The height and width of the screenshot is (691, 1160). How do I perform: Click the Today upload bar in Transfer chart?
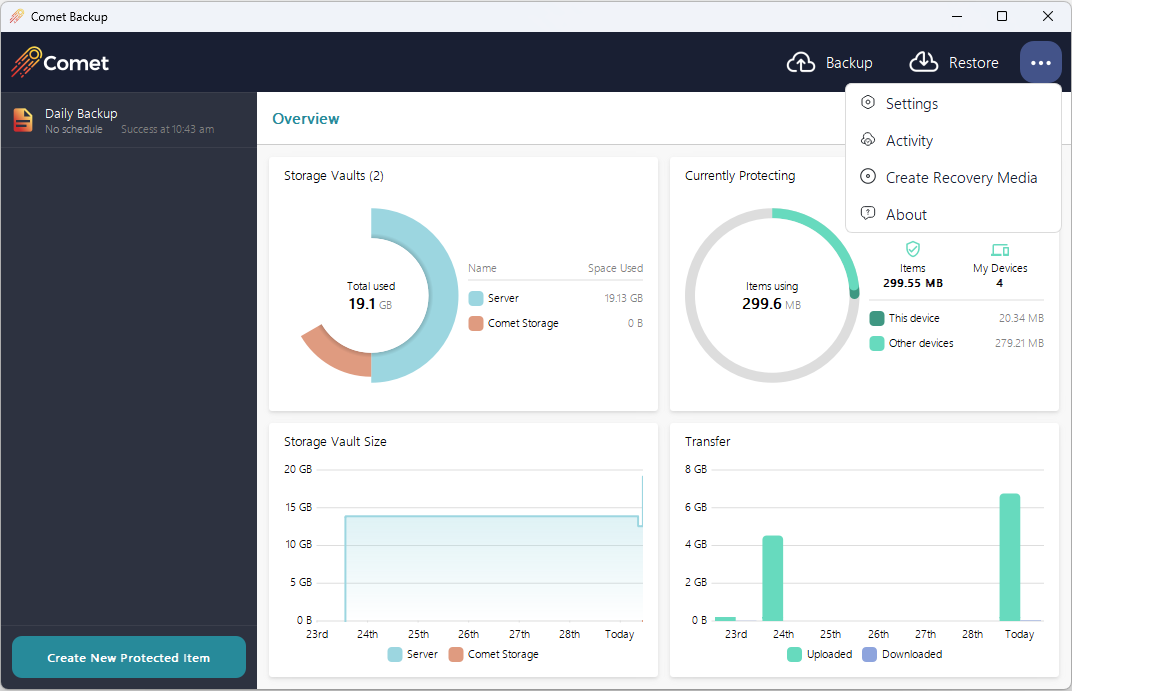point(1009,557)
